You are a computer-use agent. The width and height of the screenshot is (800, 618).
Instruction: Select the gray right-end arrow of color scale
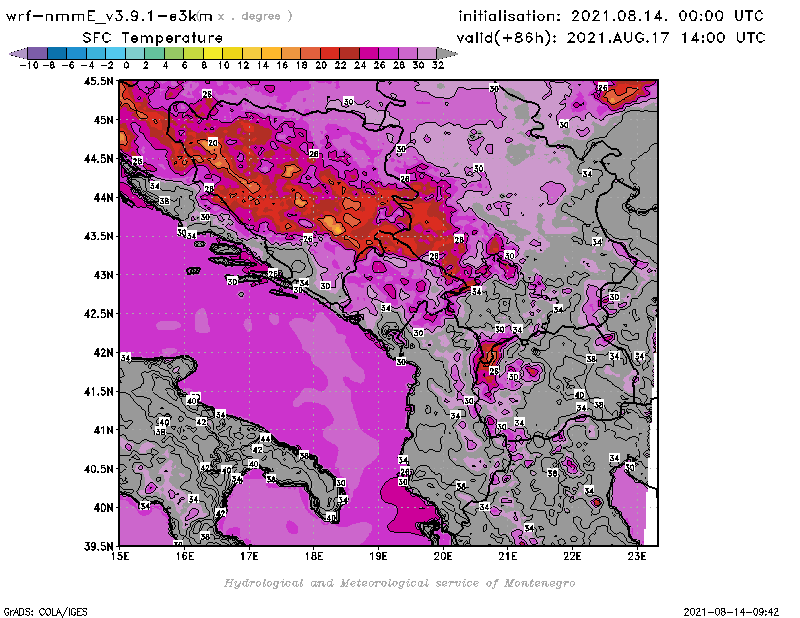point(447,53)
